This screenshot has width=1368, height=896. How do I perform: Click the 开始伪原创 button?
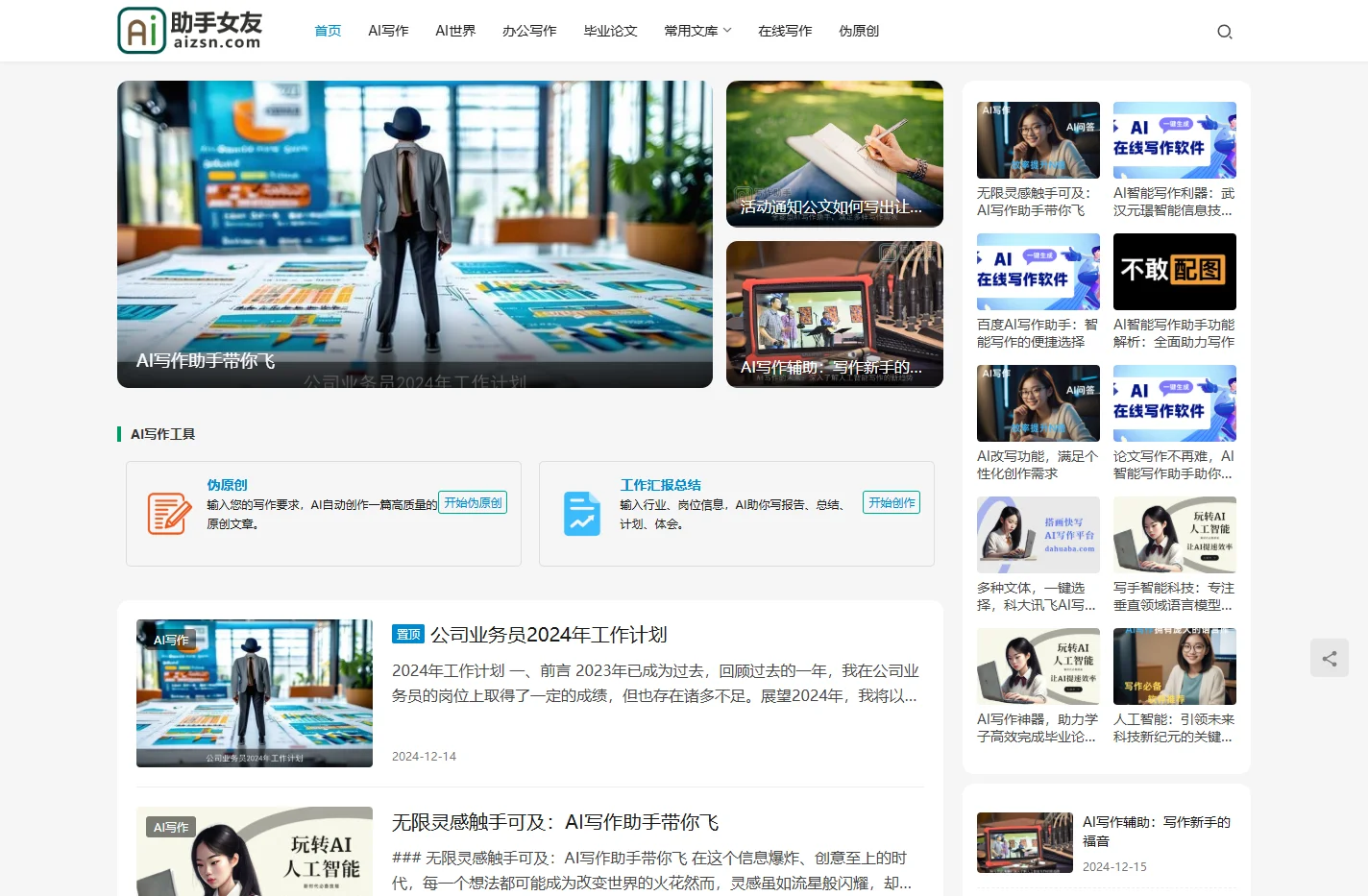pos(473,502)
